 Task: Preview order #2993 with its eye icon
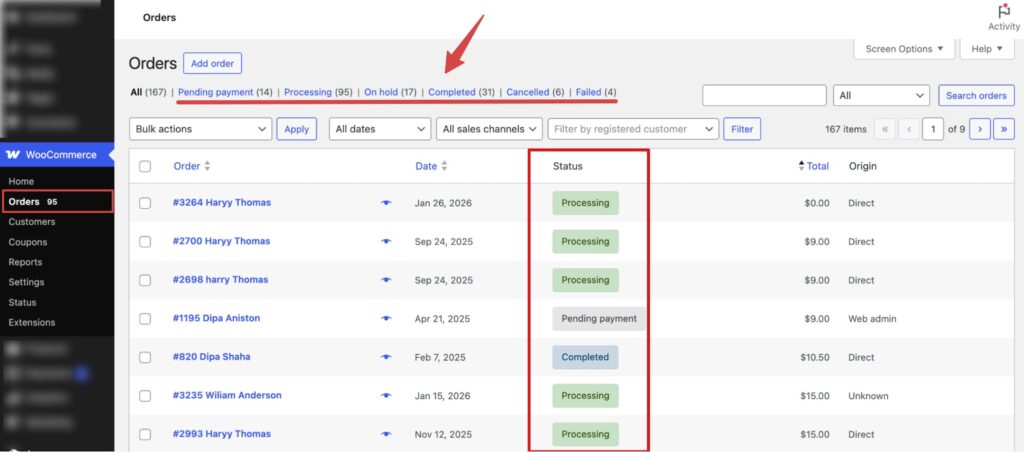[x=386, y=434]
